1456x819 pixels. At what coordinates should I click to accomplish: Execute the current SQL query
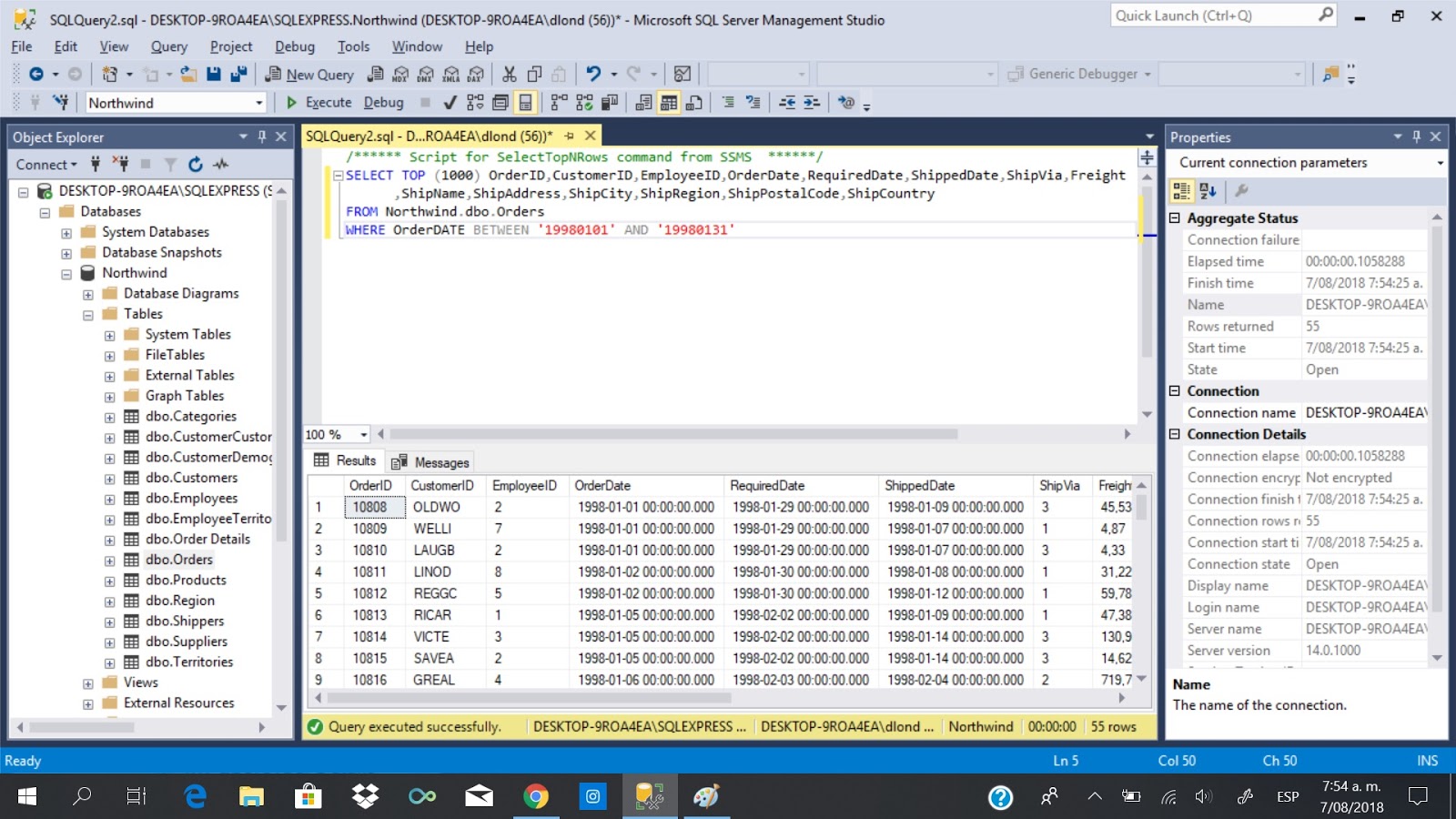(x=318, y=103)
